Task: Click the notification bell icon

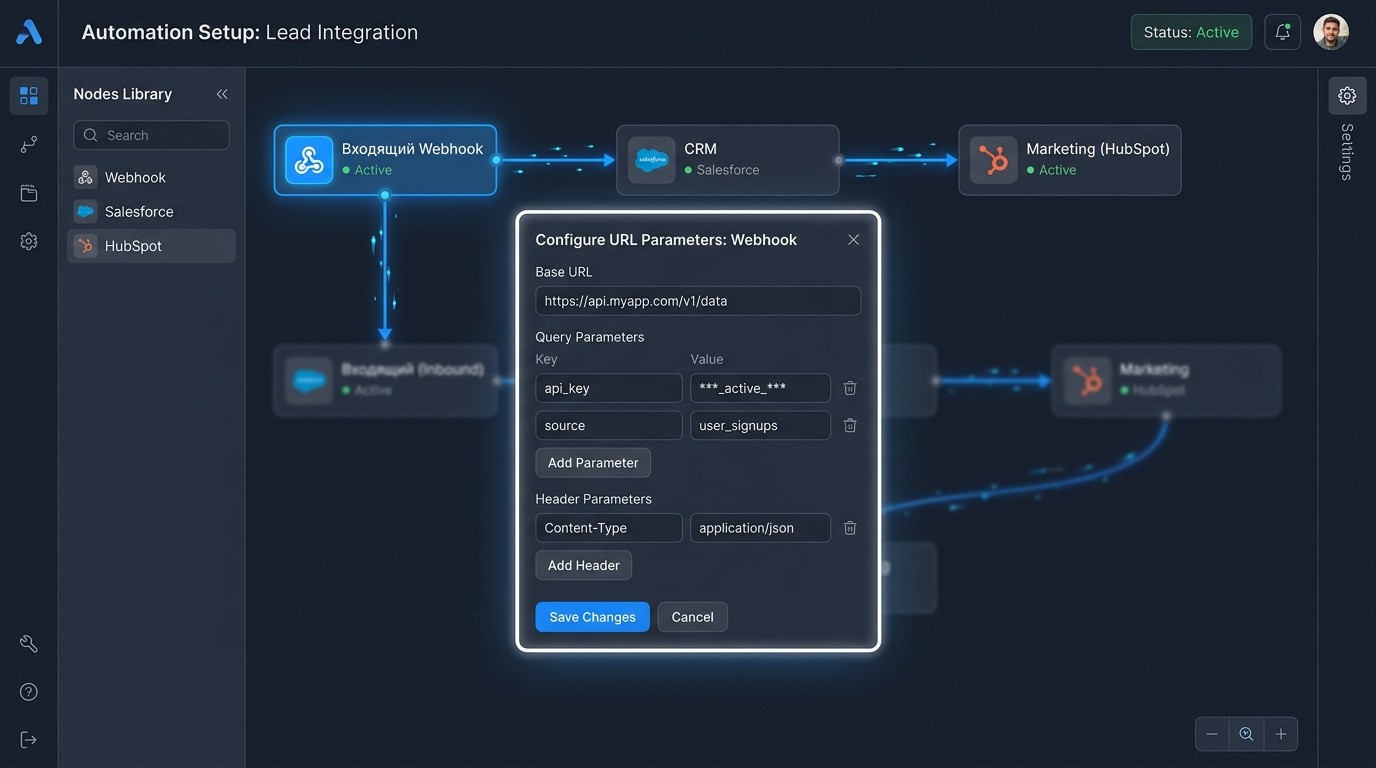Action: [1282, 32]
